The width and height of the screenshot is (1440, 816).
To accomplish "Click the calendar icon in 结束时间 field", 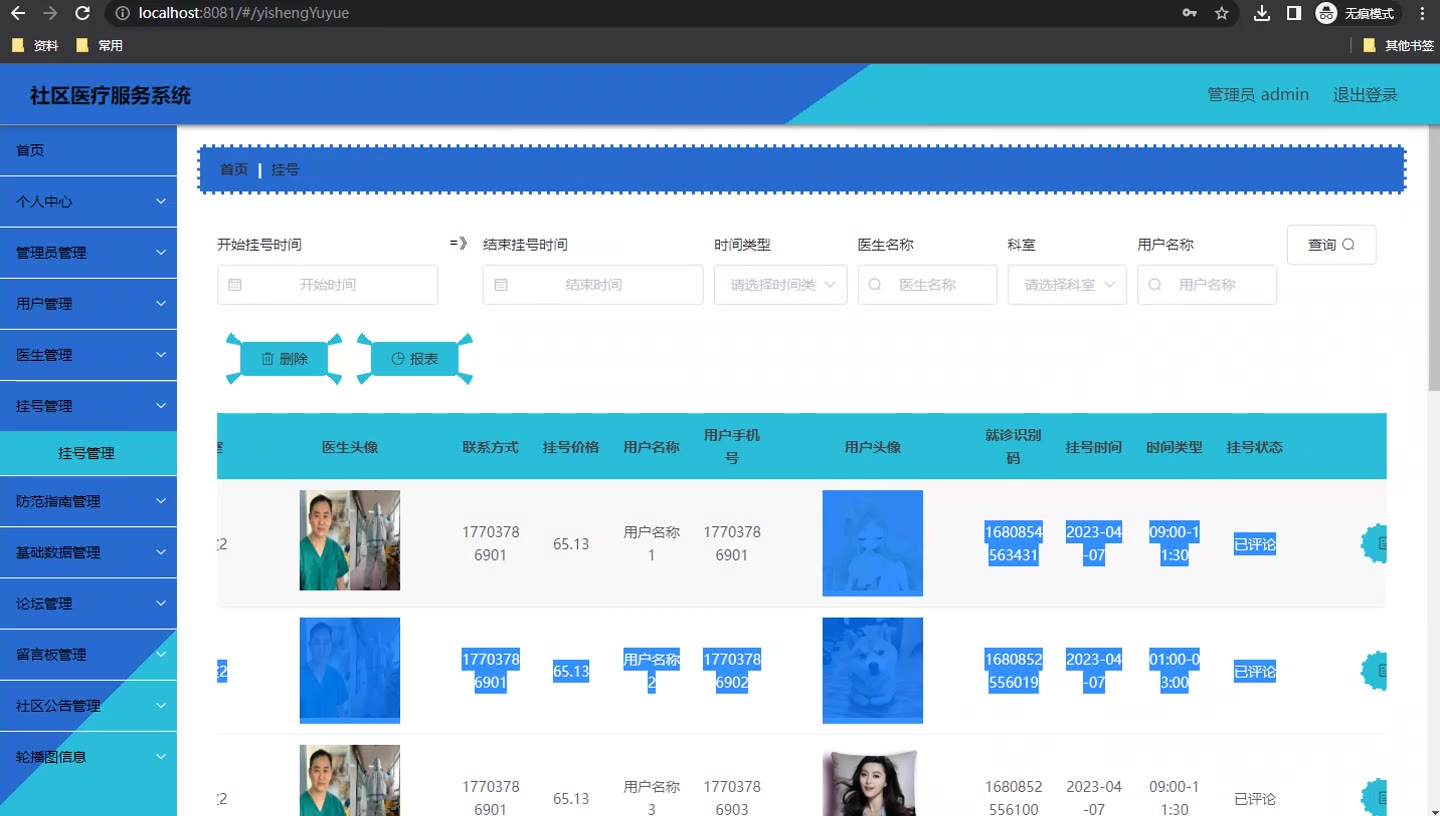I will pyautogui.click(x=501, y=285).
